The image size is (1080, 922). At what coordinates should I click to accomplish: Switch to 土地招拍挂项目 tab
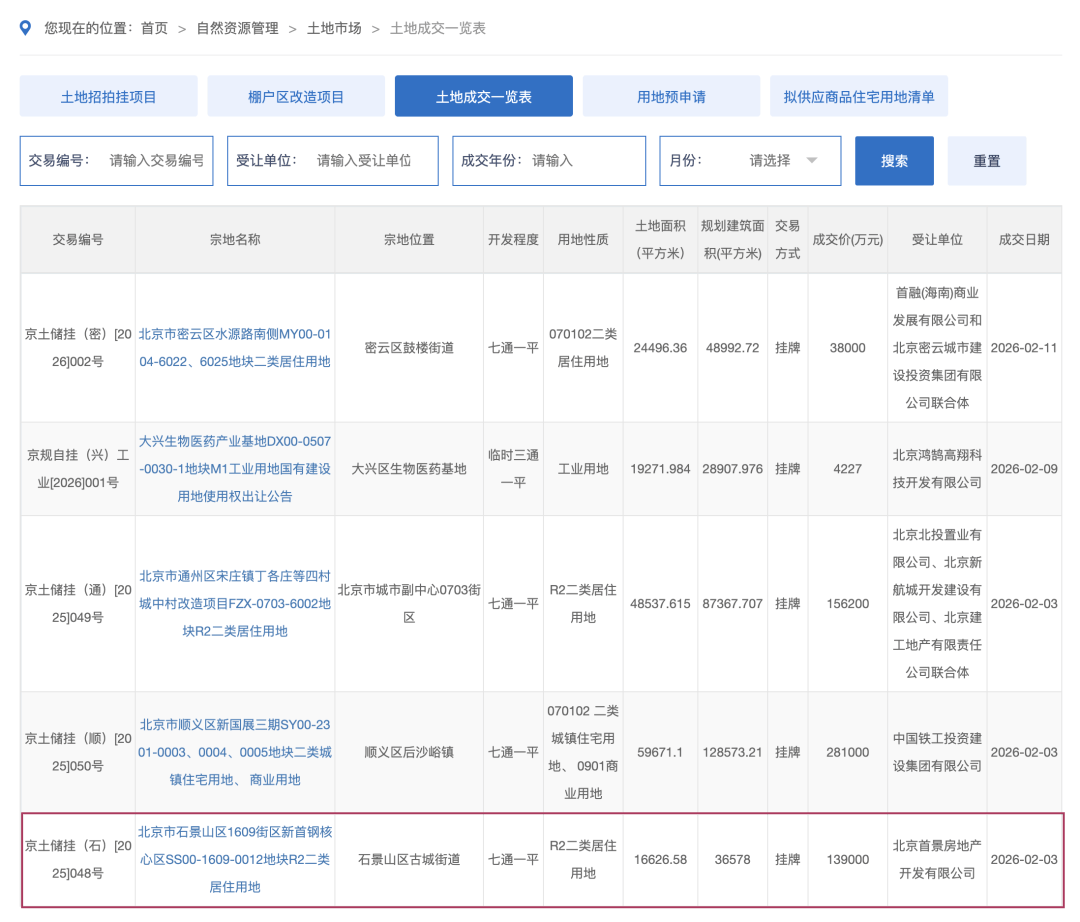coord(109,97)
